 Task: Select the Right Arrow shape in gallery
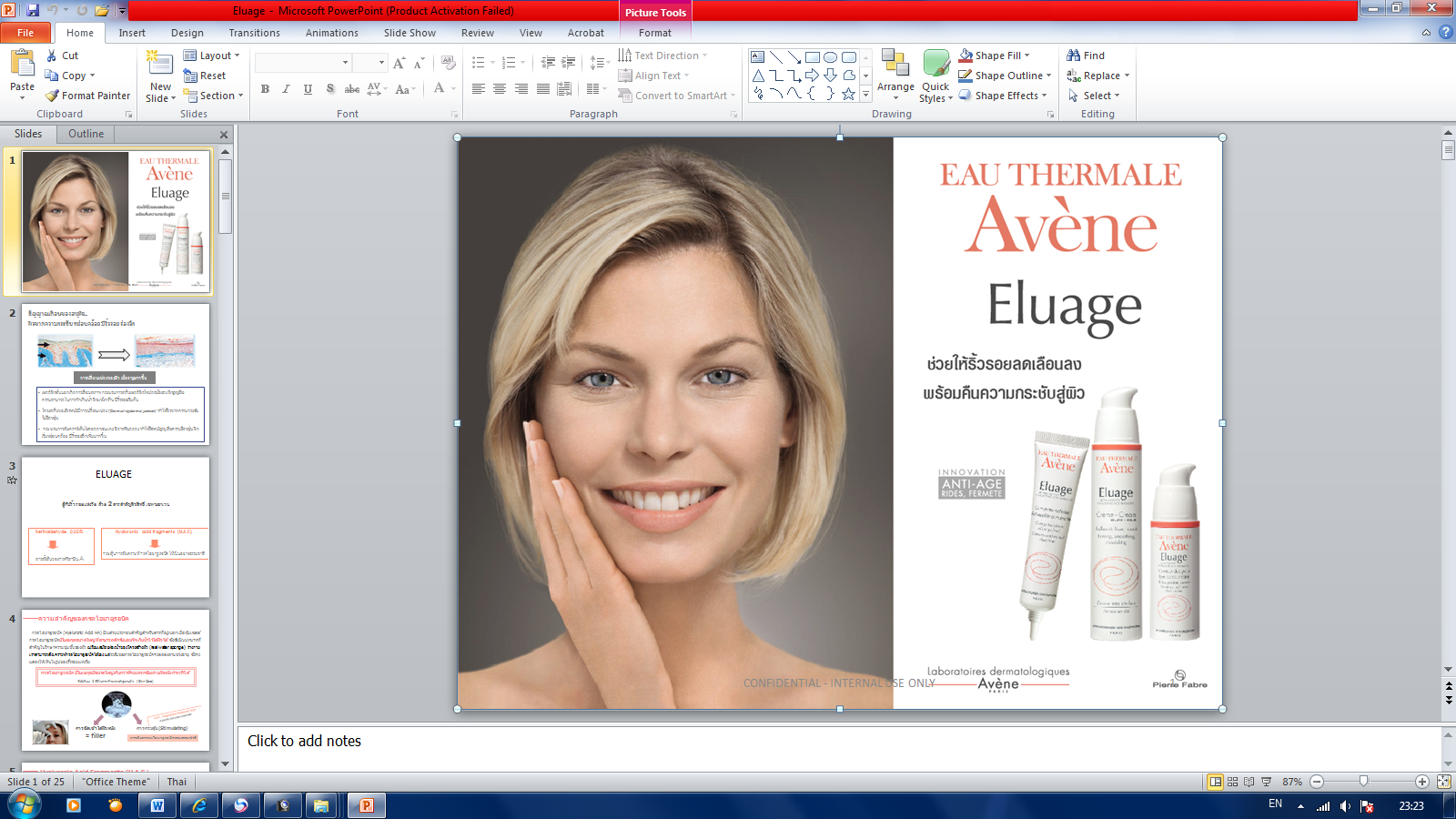coord(812,76)
